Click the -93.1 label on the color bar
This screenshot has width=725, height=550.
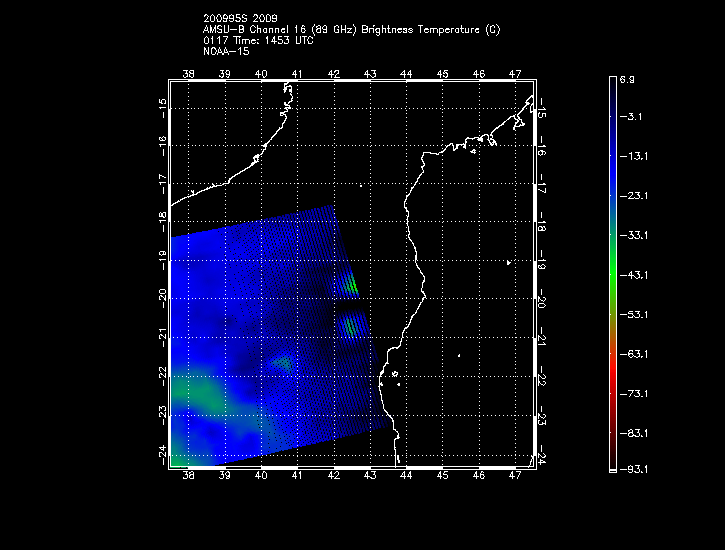click(x=631, y=469)
